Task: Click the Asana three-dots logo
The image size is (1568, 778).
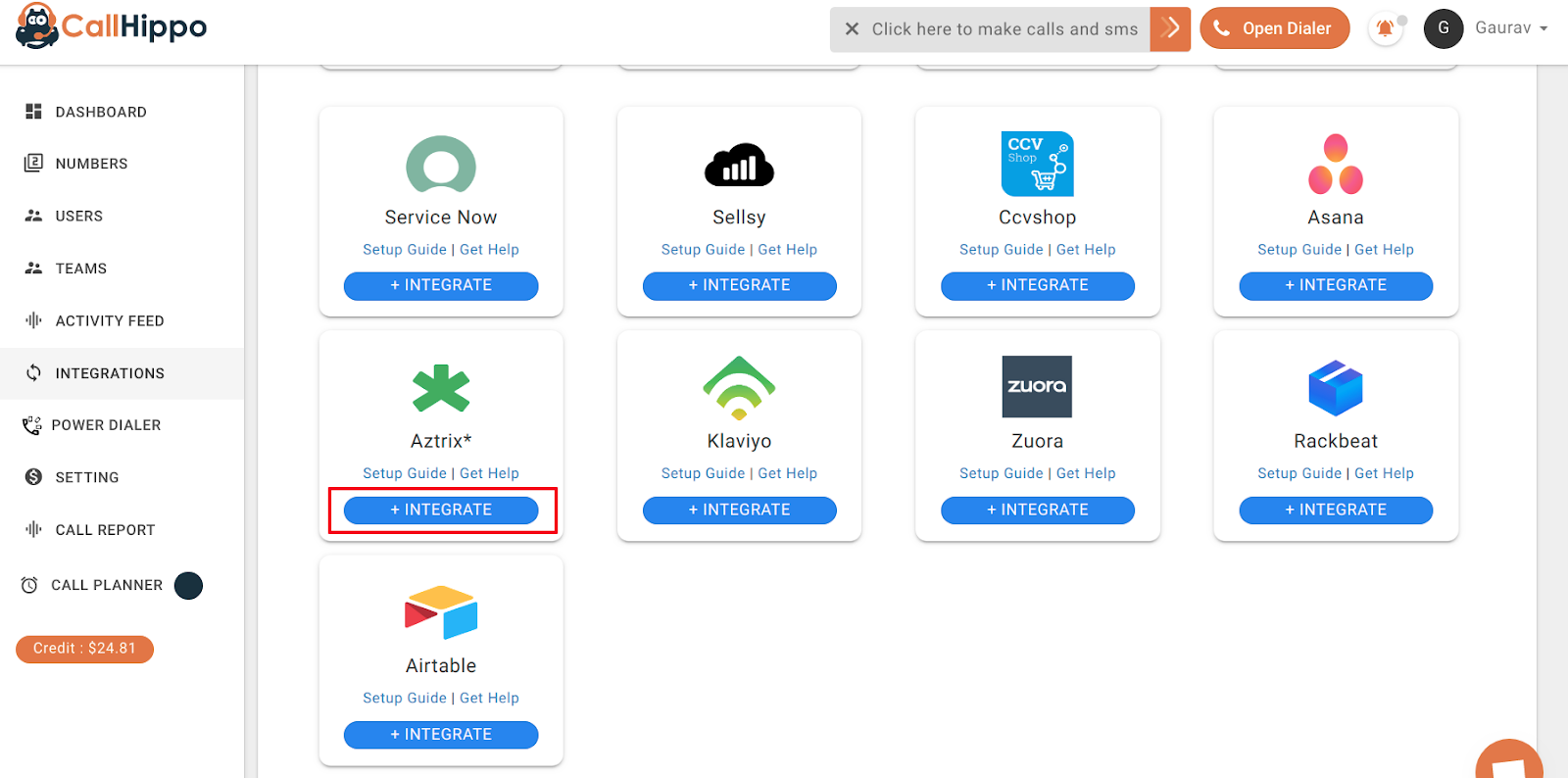Action: coord(1336,164)
